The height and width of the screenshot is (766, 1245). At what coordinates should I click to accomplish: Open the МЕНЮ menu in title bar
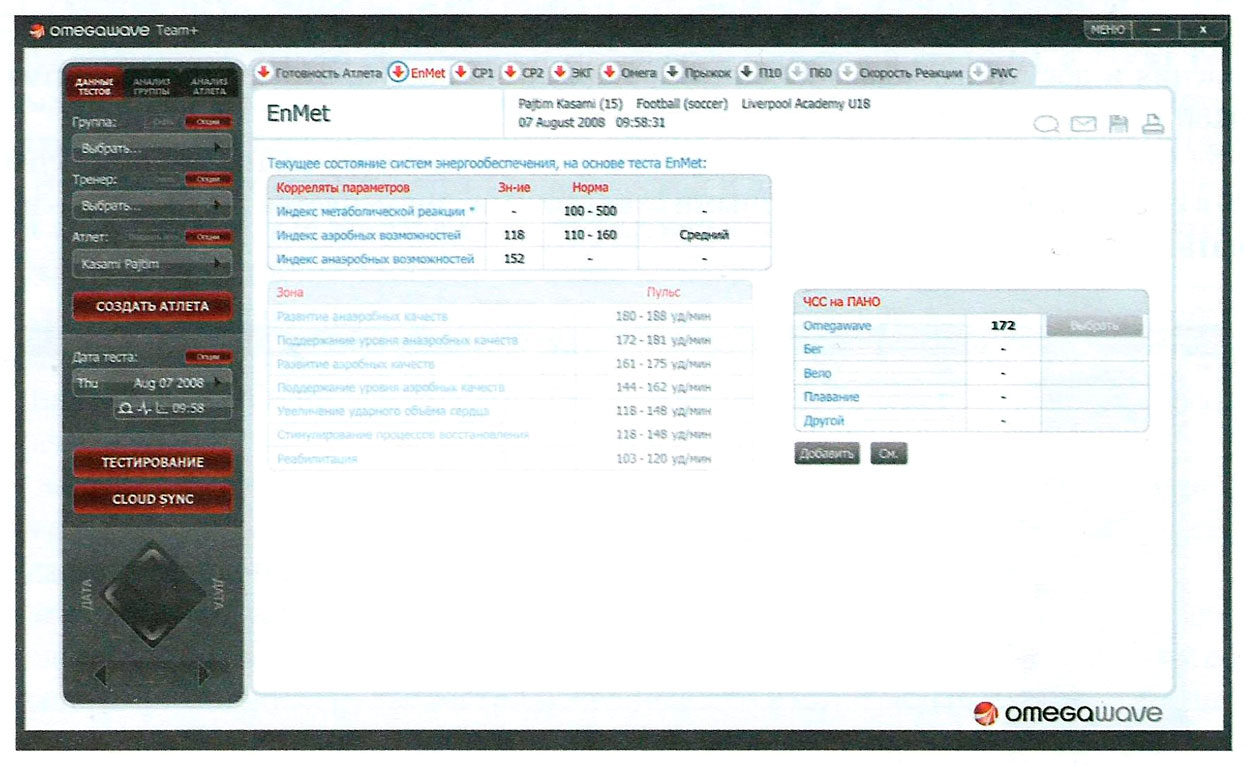tap(1107, 30)
